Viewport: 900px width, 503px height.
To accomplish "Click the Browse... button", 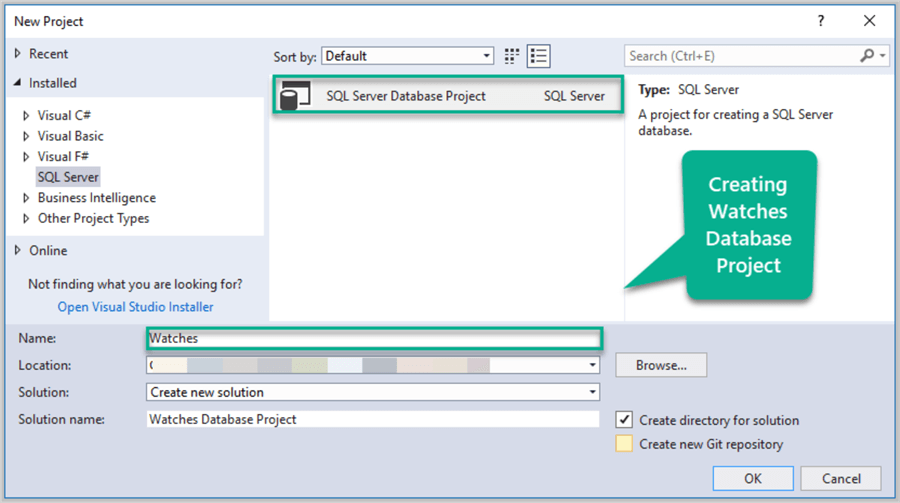I will point(661,365).
